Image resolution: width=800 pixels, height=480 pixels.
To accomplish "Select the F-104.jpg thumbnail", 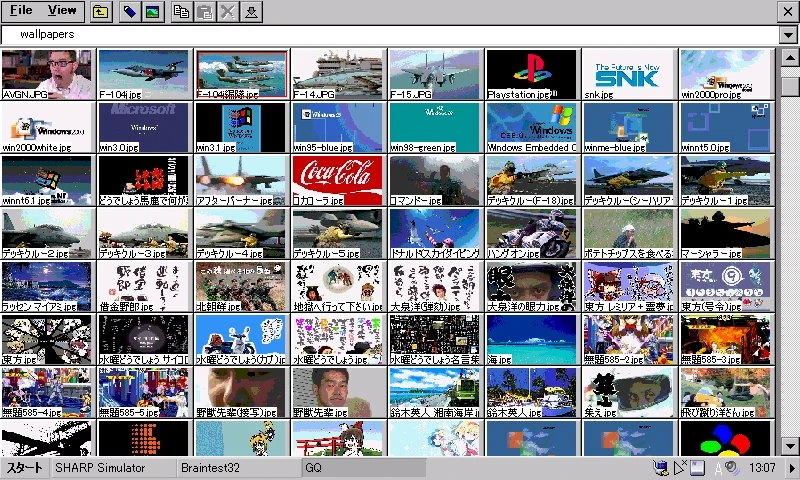I will 145,74.
